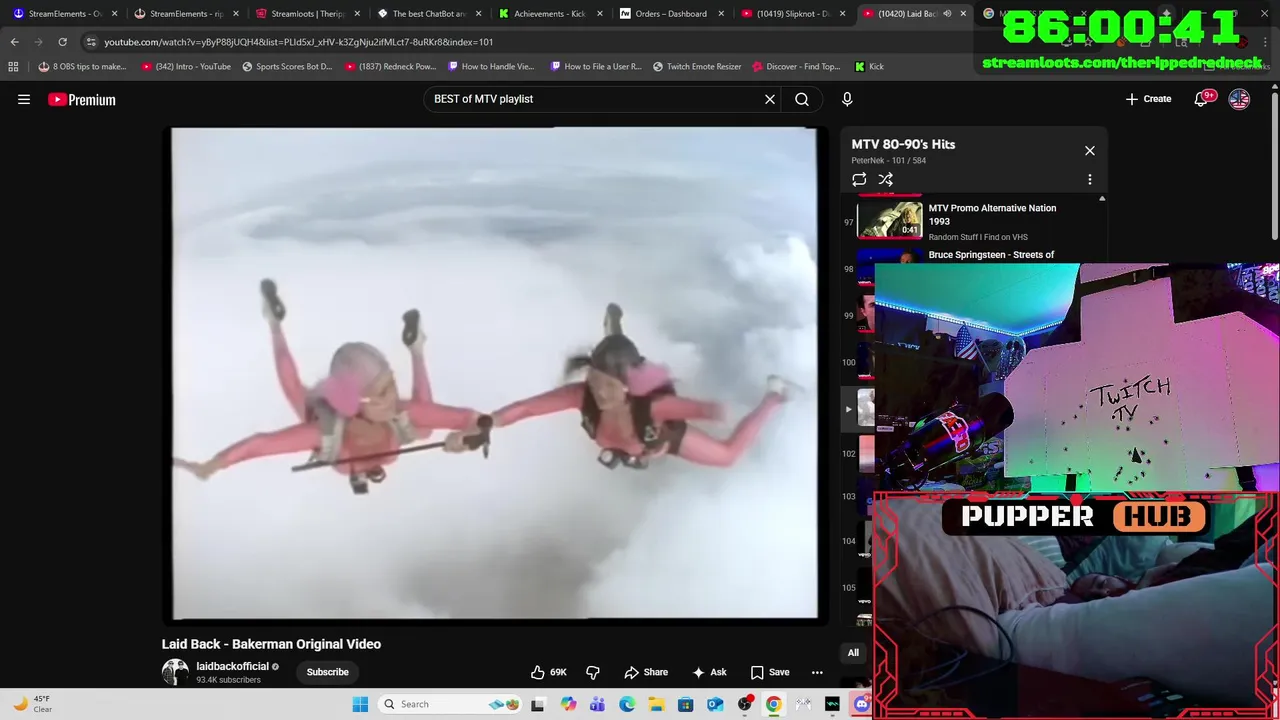Viewport: 1280px width, 720px height.
Task: Open '(1837) Redneck Pow...' bookmark
Action: 390,66
